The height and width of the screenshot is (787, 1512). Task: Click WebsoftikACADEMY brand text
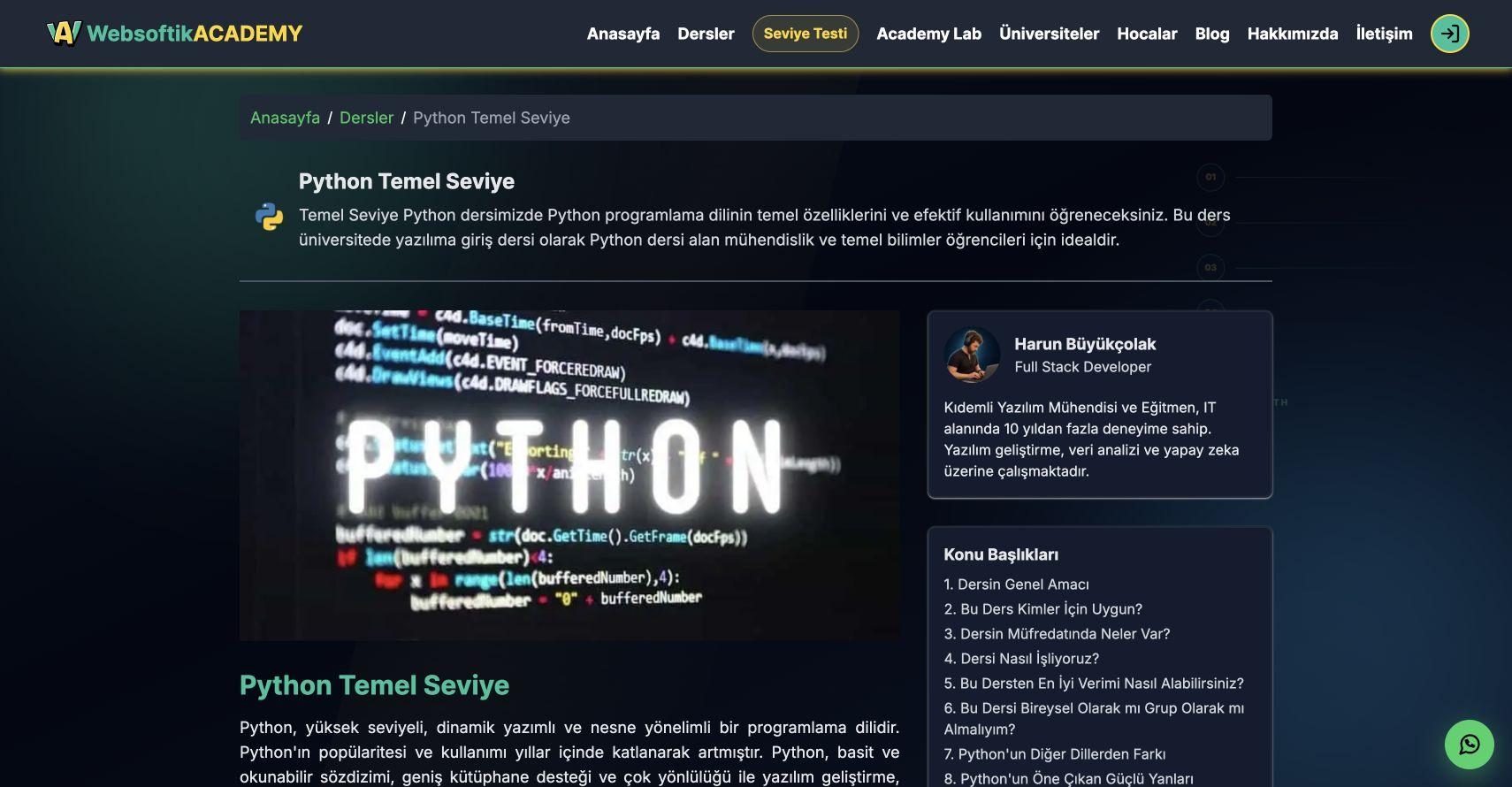[x=195, y=34]
